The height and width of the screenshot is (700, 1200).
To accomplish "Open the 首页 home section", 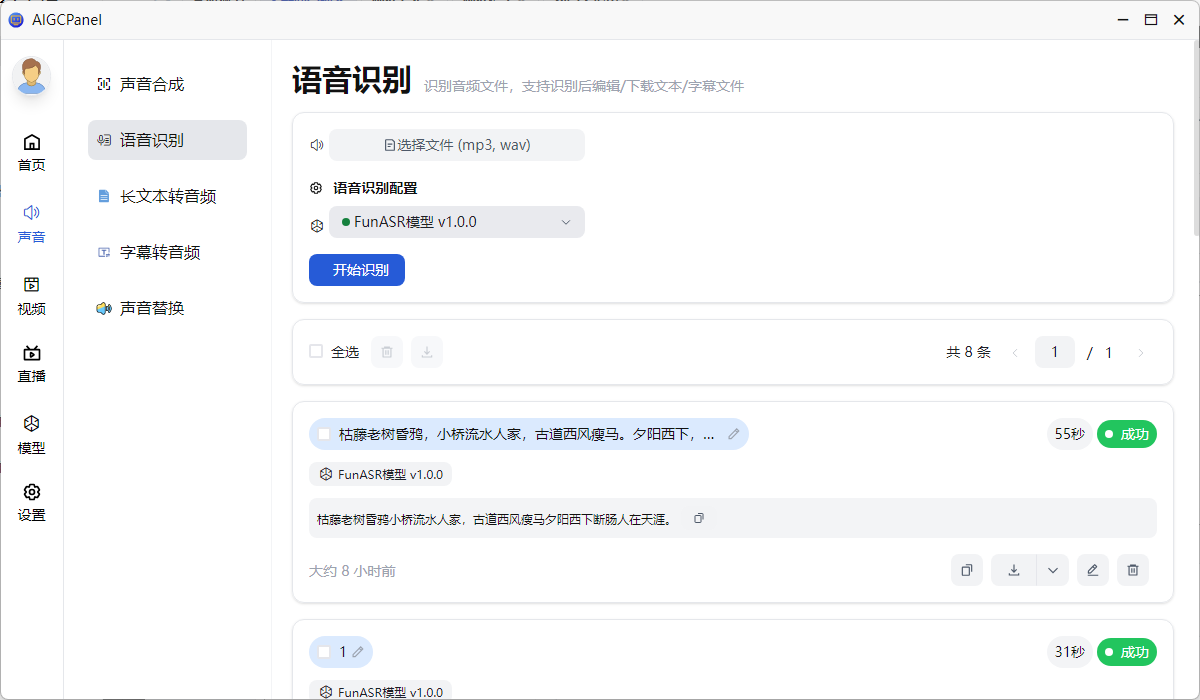I will coord(32,152).
